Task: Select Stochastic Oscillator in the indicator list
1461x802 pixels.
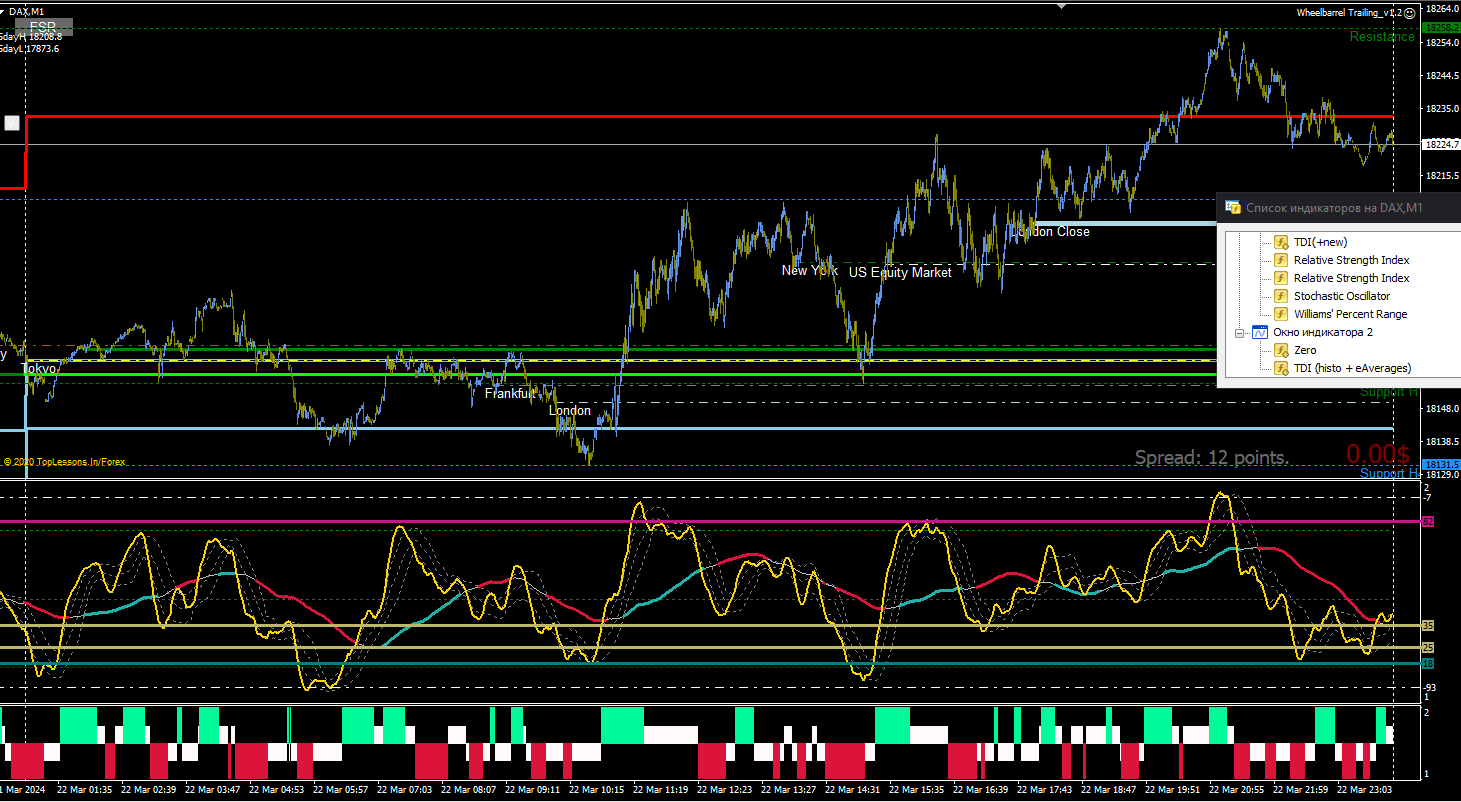Action: [1342, 296]
